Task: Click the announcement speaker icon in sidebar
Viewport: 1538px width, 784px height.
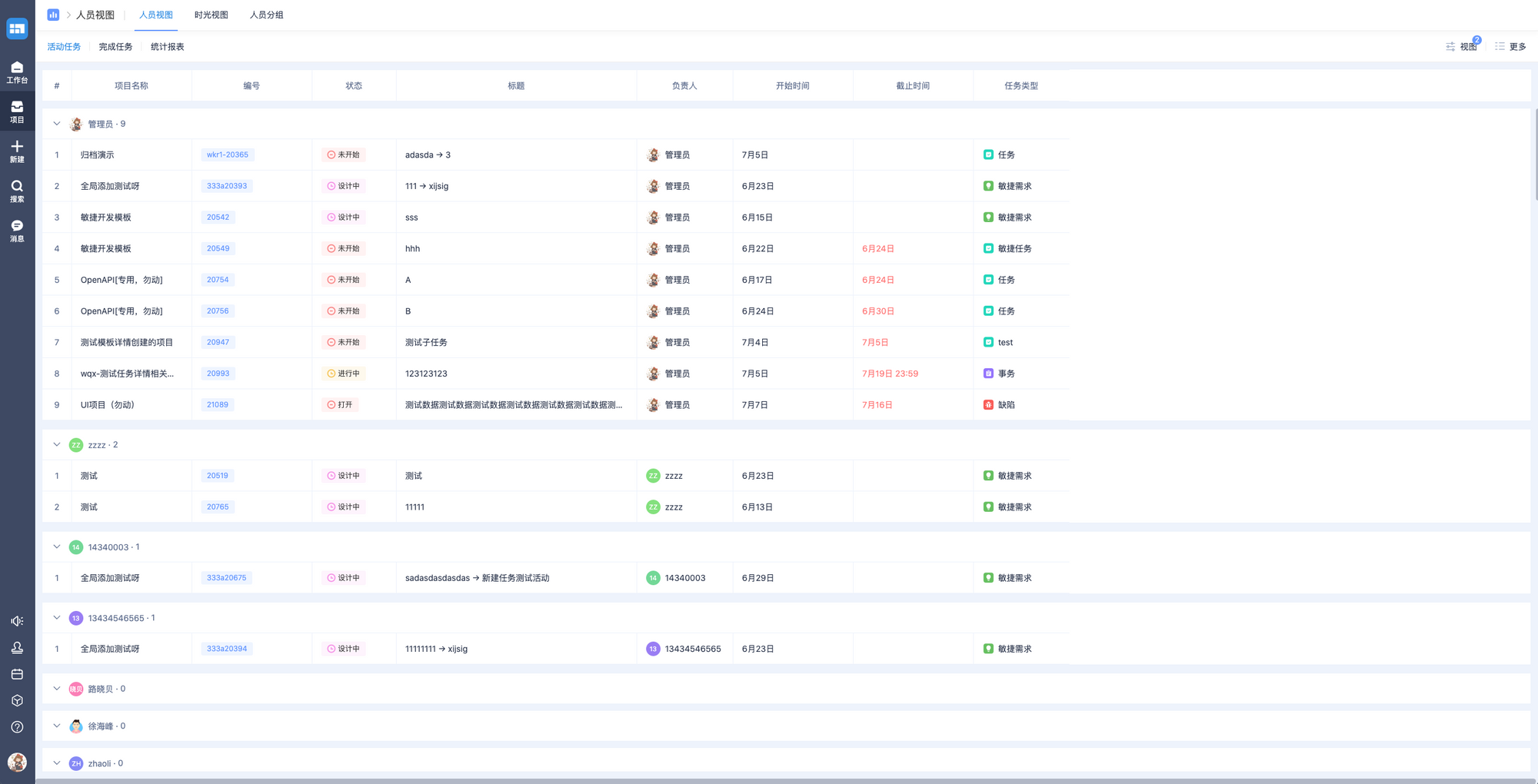Action: (x=17, y=621)
